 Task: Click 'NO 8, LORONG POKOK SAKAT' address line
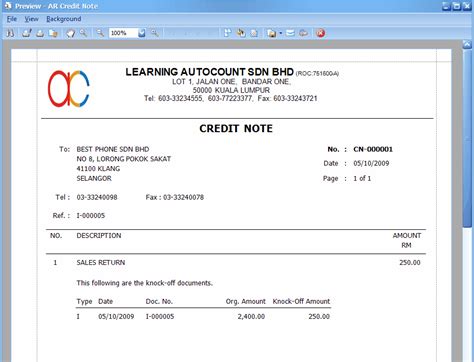coord(124,159)
